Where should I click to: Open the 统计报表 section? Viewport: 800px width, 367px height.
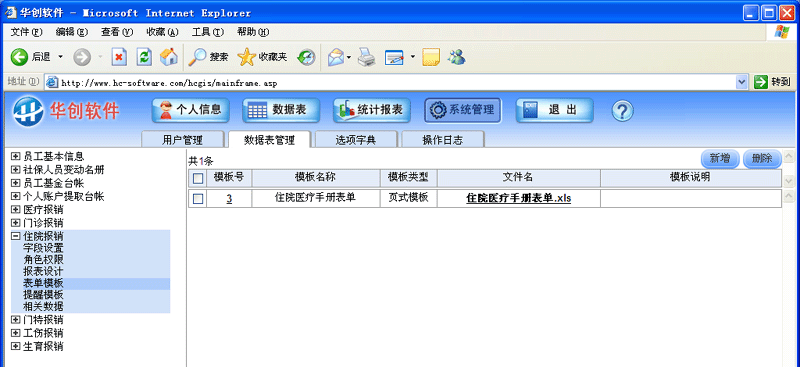(372, 110)
